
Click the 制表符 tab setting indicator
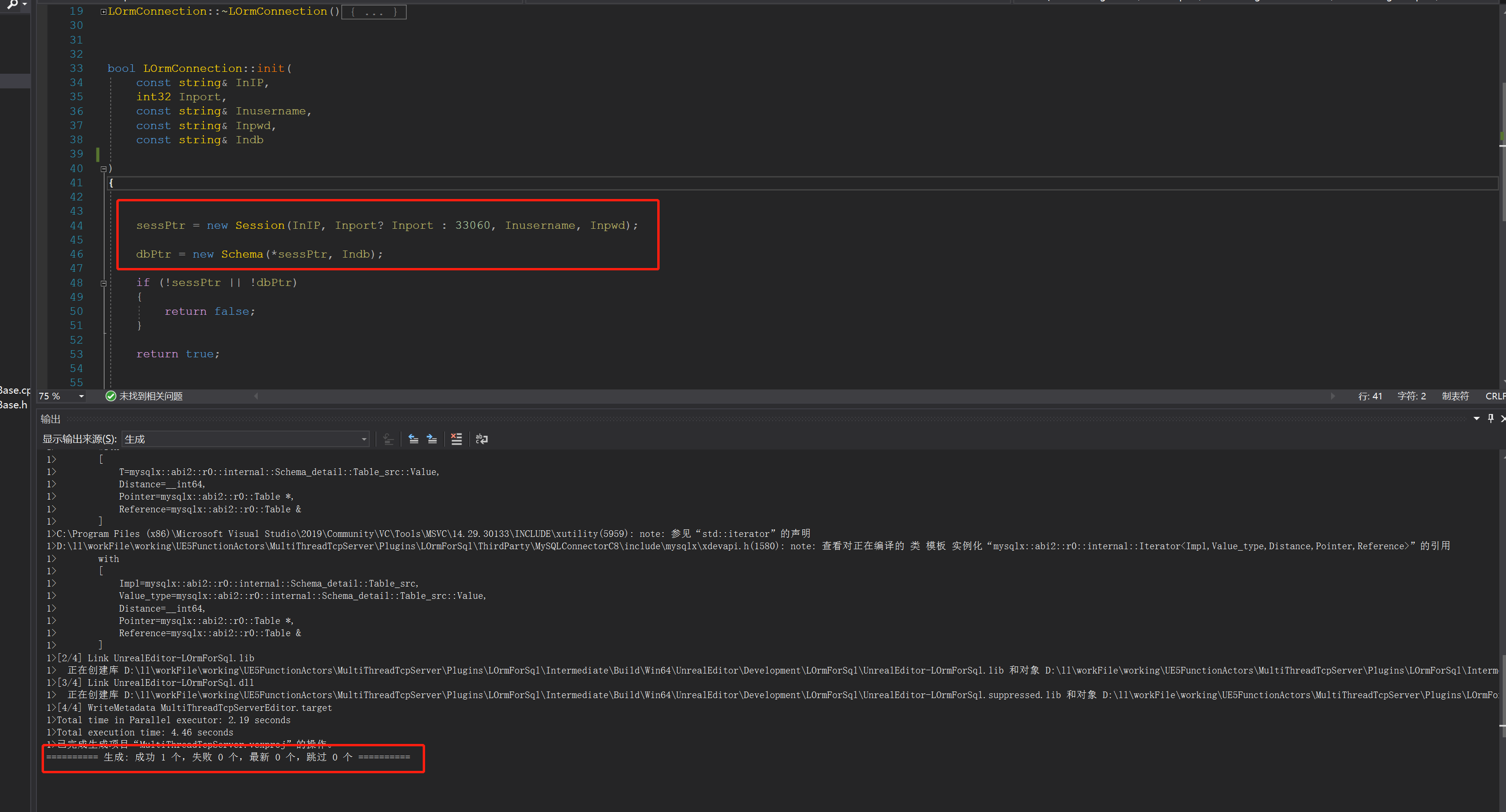coord(1454,396)
